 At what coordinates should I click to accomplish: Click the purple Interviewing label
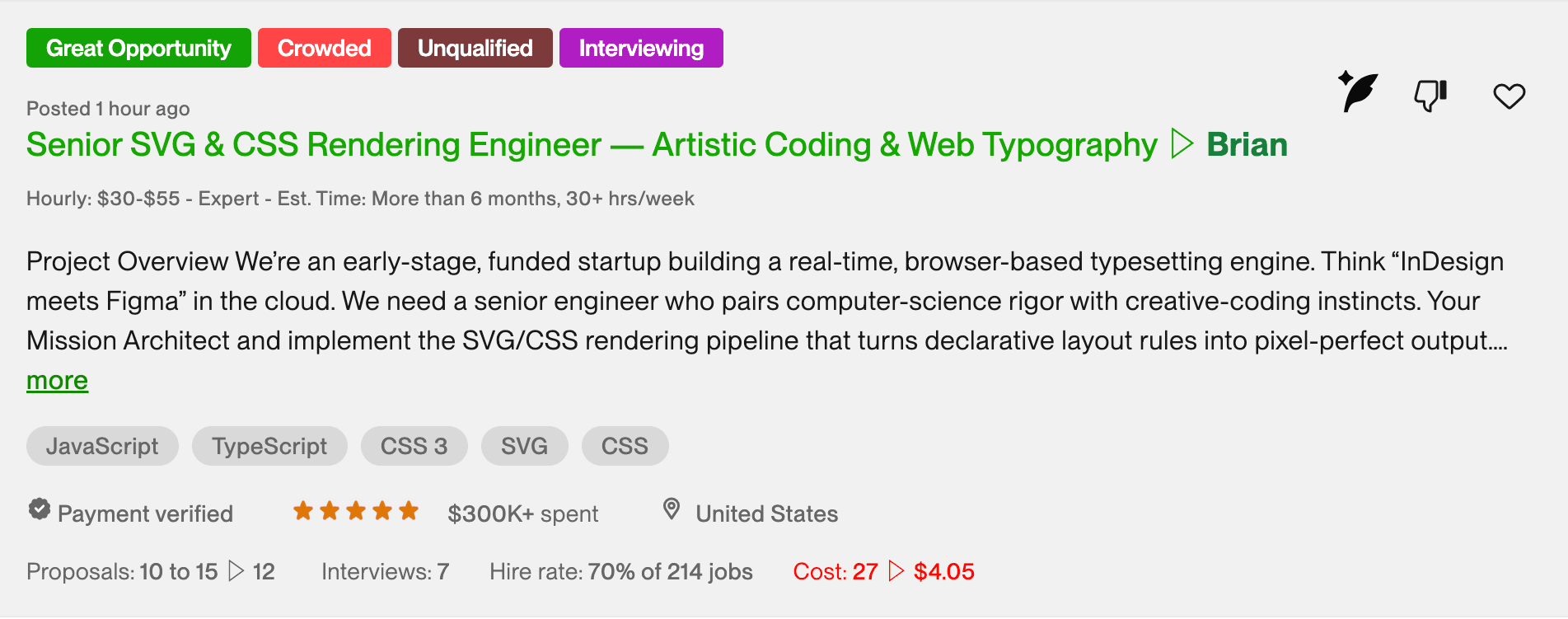point(641,48)
